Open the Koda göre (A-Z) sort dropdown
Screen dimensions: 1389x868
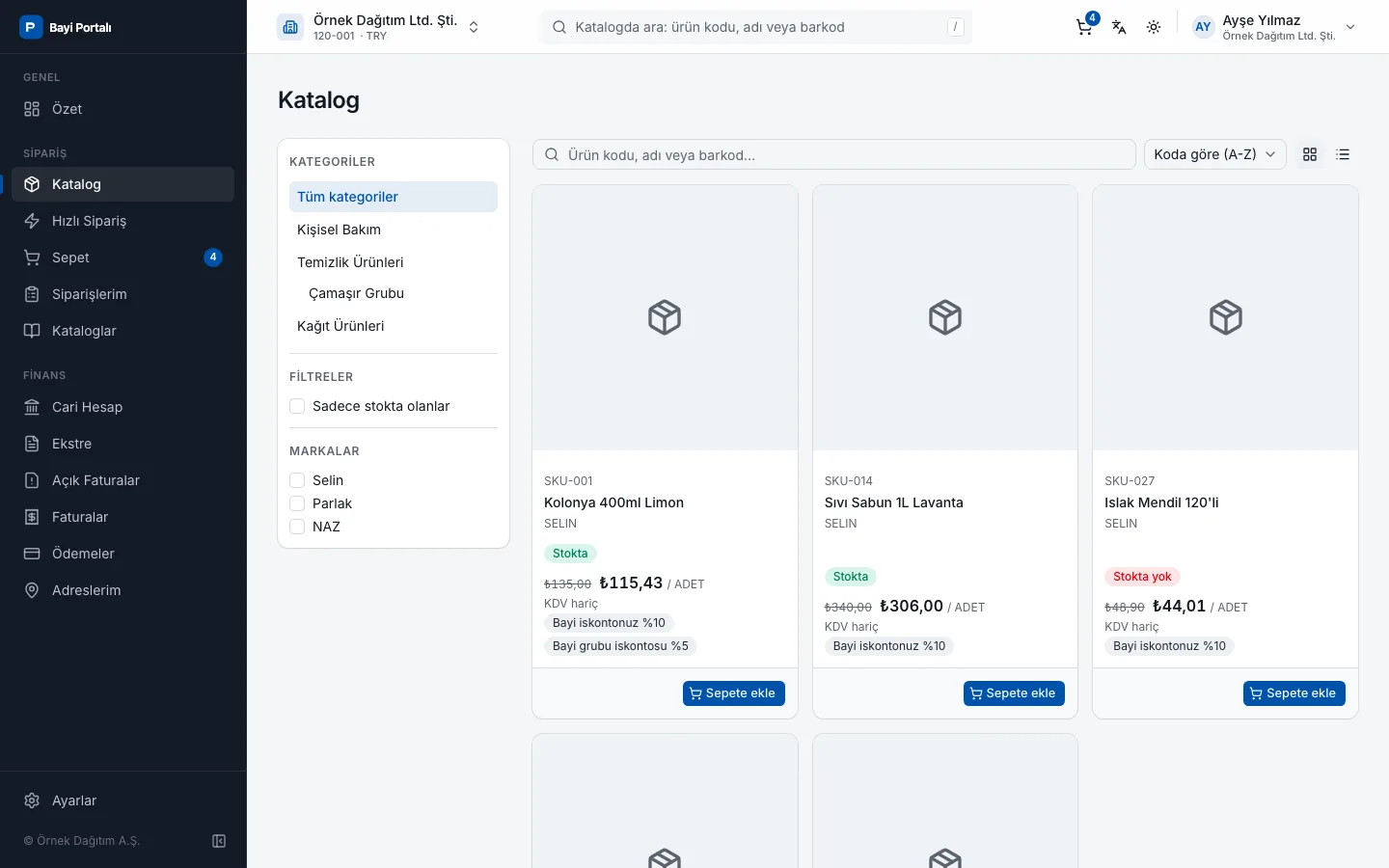point(1214,154)
